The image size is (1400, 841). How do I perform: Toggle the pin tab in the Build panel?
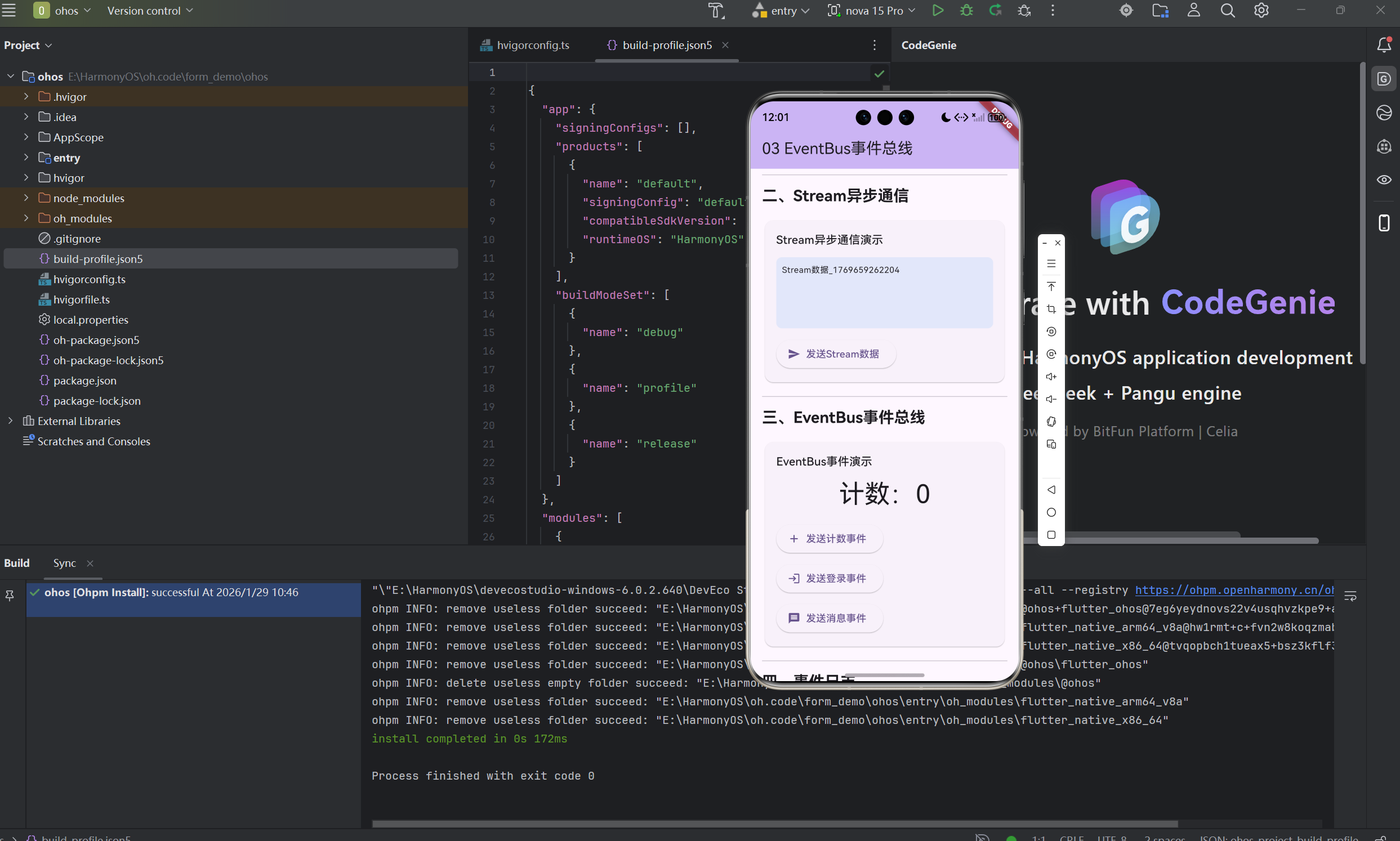pos(10,595)
